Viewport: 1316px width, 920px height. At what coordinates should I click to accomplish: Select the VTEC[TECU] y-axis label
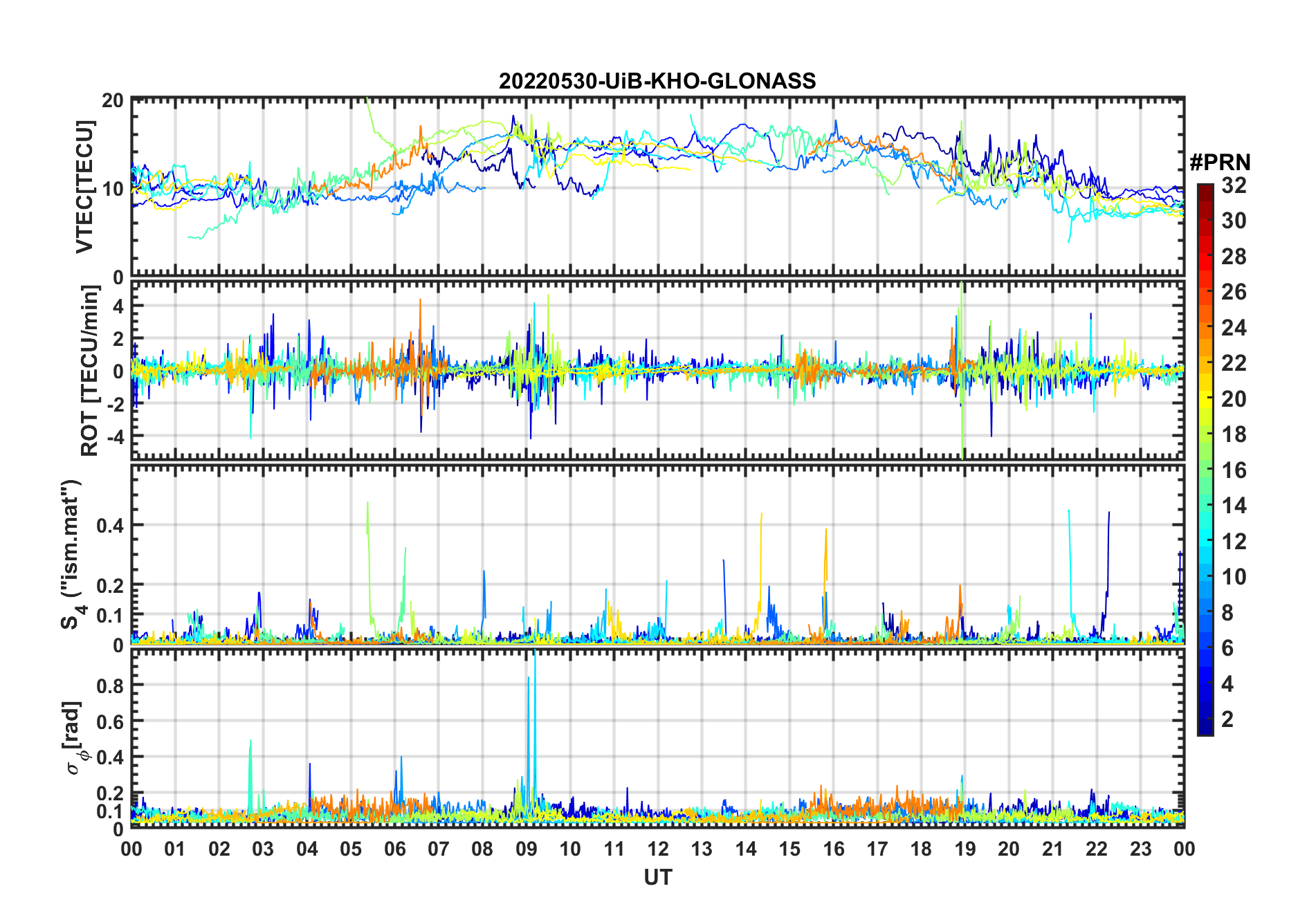point(84,187)
